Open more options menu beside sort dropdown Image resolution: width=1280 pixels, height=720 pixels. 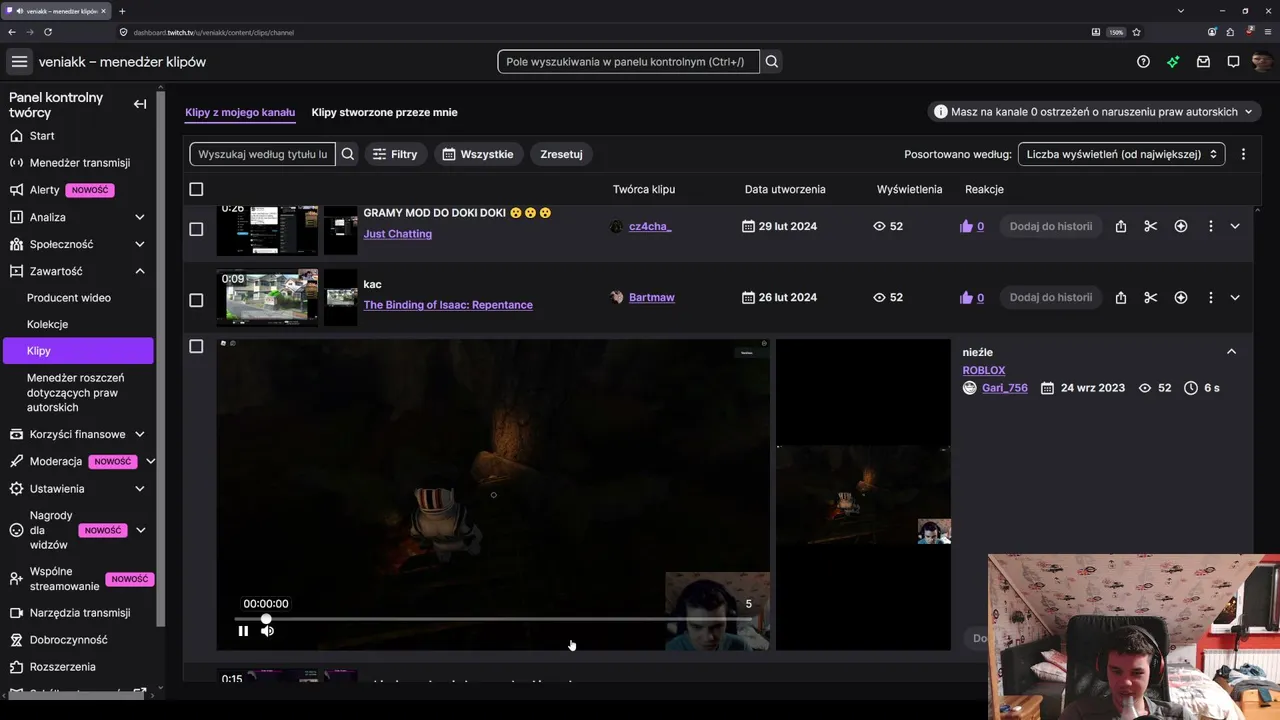click(1243, 154)
